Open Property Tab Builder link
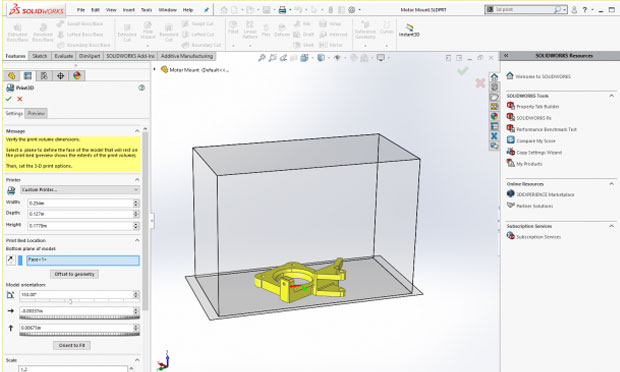620x372 pixels. [537, 106]
